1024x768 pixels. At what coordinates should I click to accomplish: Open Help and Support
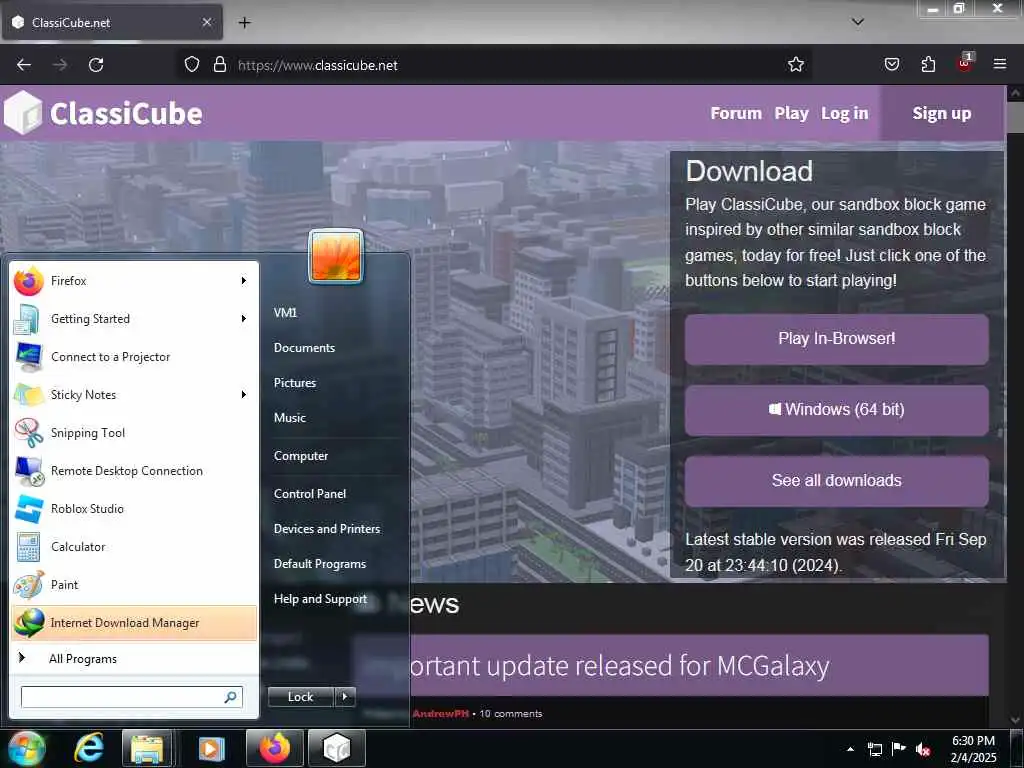click(321, 599)
